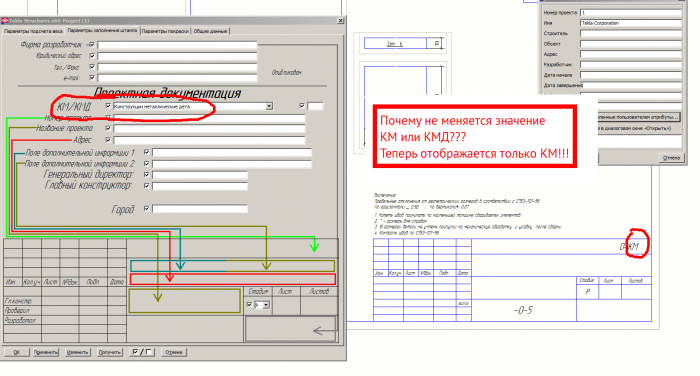Screen dimensions: 700x376
Task: Toggle the Генеральный директор checkbox
Action: (x=146, y=175)
